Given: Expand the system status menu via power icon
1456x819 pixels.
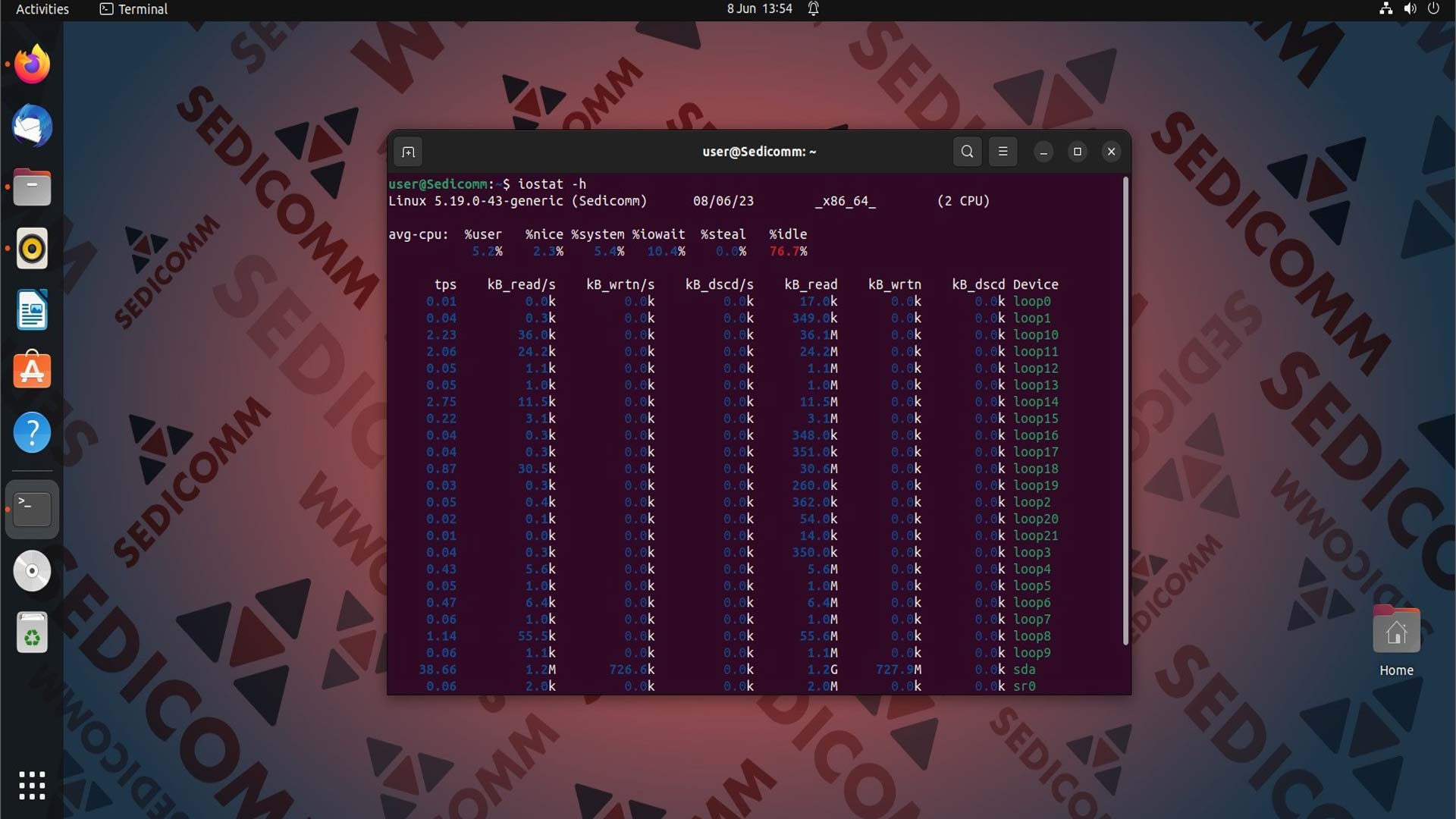Looking at the screenshot, I should tap(1433, 9).
